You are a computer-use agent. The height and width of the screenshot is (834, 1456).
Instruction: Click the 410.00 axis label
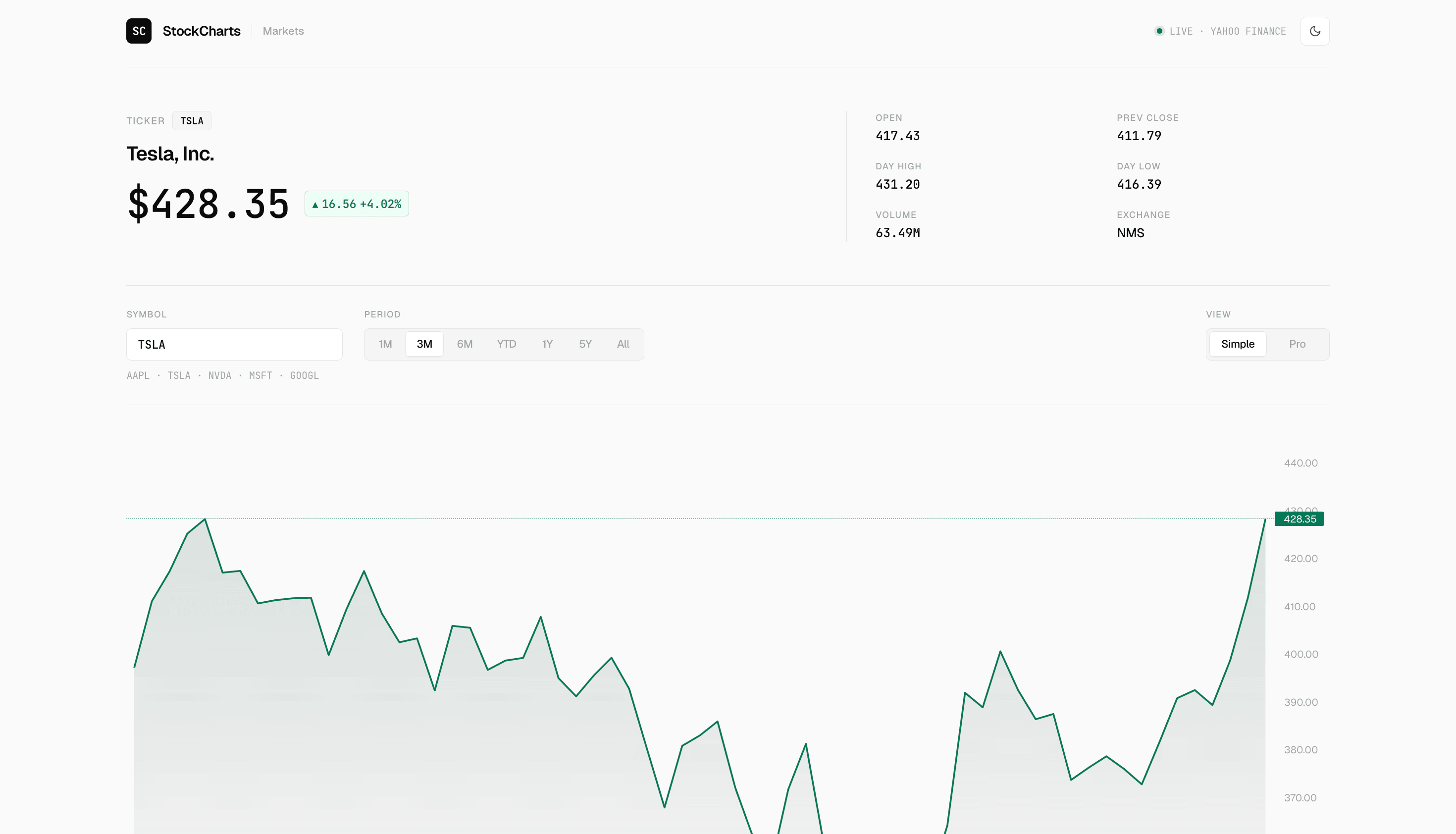(x=1299, y=607)
